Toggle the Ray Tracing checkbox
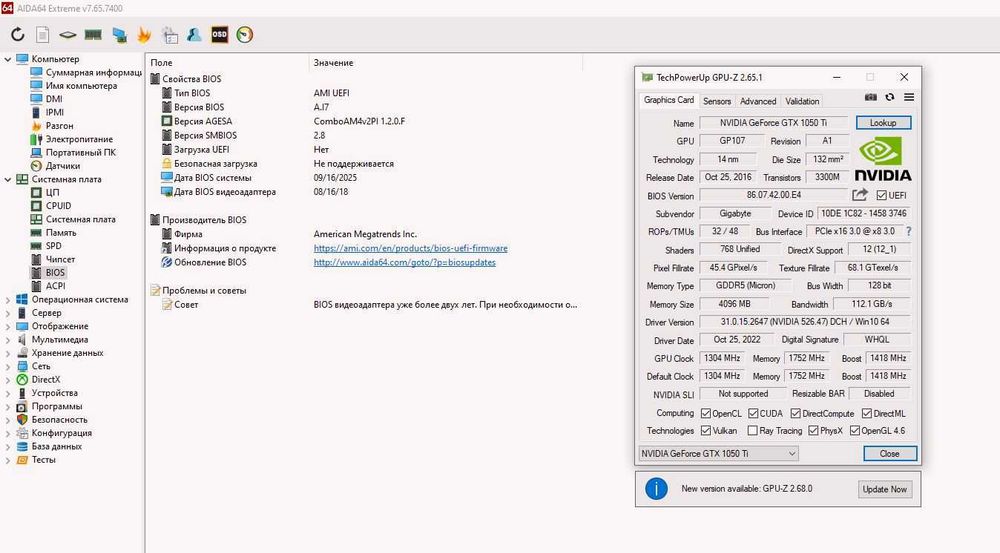 [753, 431]
